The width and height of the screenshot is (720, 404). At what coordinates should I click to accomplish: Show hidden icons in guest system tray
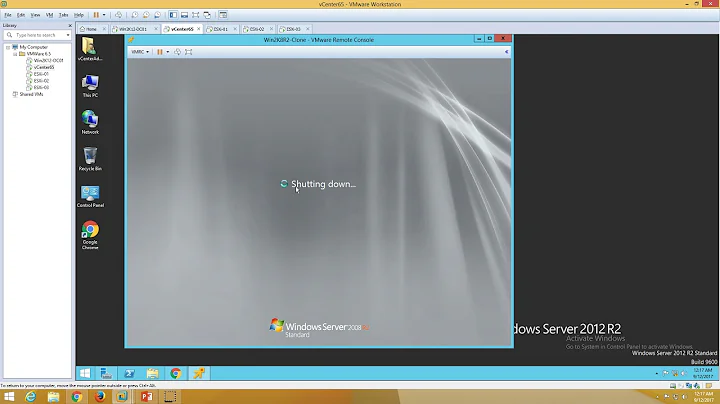tap(657, 373)
